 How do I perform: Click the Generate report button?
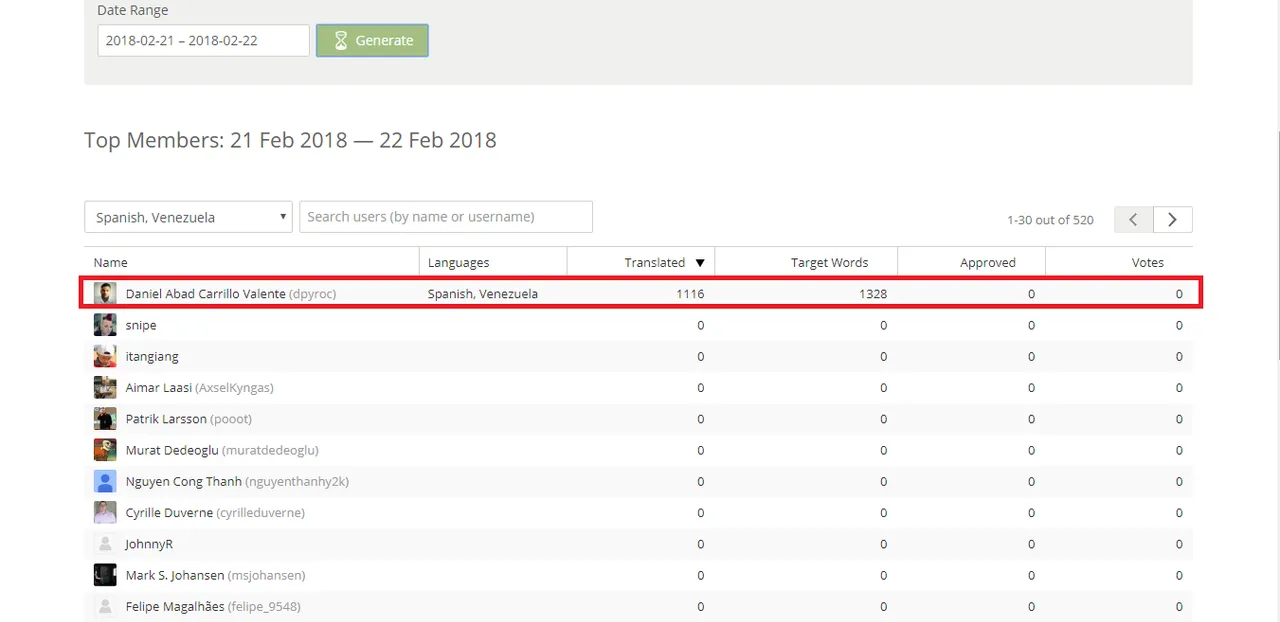[372, 41]
